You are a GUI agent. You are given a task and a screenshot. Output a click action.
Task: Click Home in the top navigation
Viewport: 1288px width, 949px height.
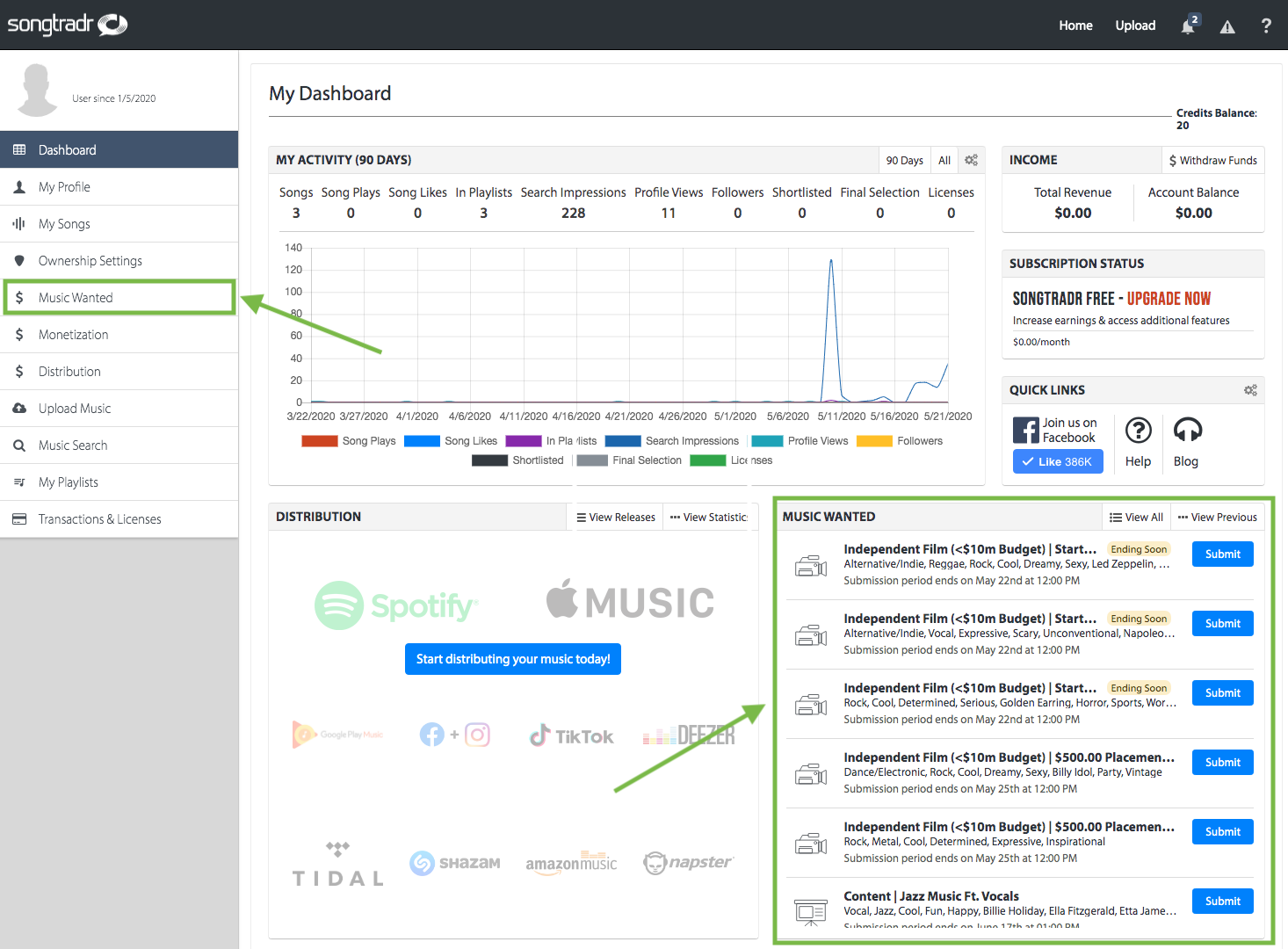(x=1075, y=25)
